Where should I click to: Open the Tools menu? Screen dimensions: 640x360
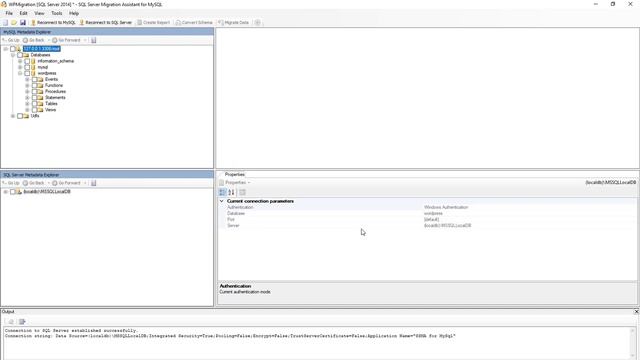click(x=57, y=13)
